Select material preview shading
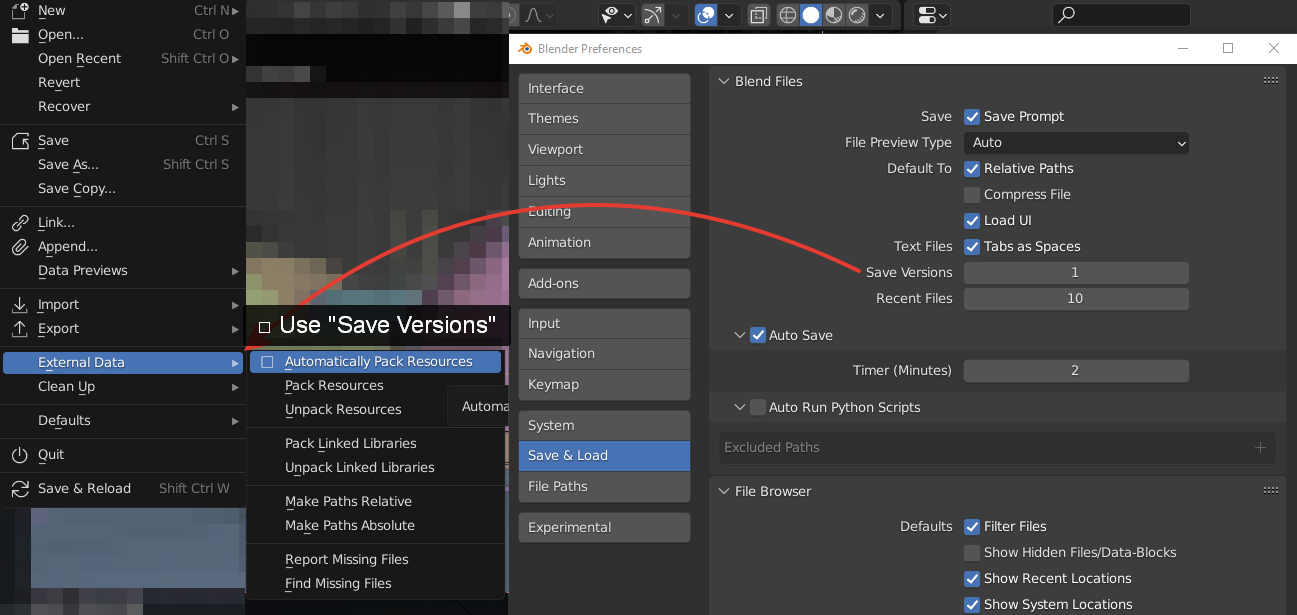 (x=834, y=15)
